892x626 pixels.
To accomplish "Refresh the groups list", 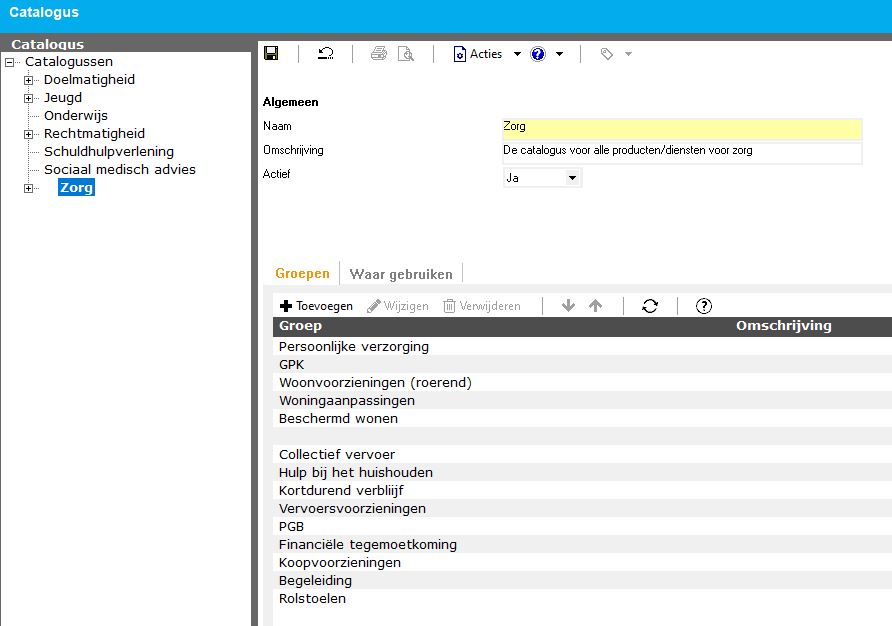I will point(650,306).
